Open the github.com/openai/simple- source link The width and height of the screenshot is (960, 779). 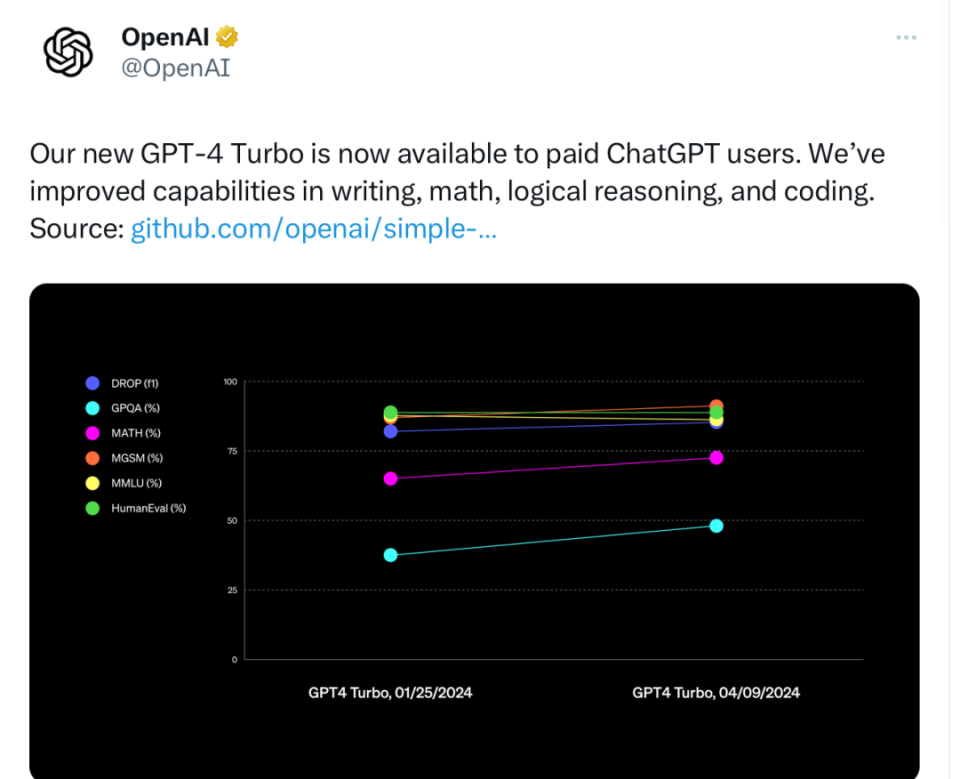[x=313, y=229]
